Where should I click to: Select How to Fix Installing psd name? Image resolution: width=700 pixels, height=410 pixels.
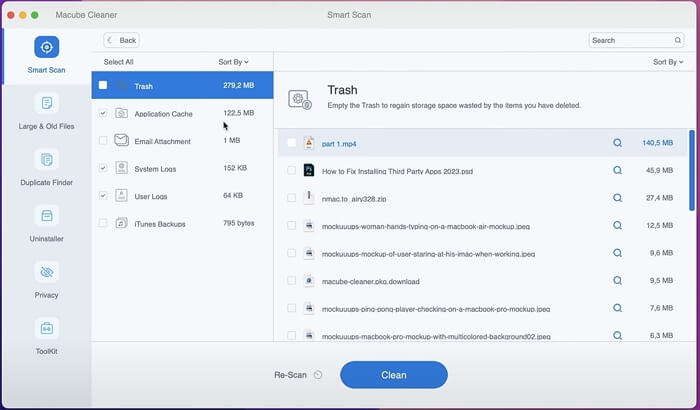pyautogui.click(x=397, y=171)
